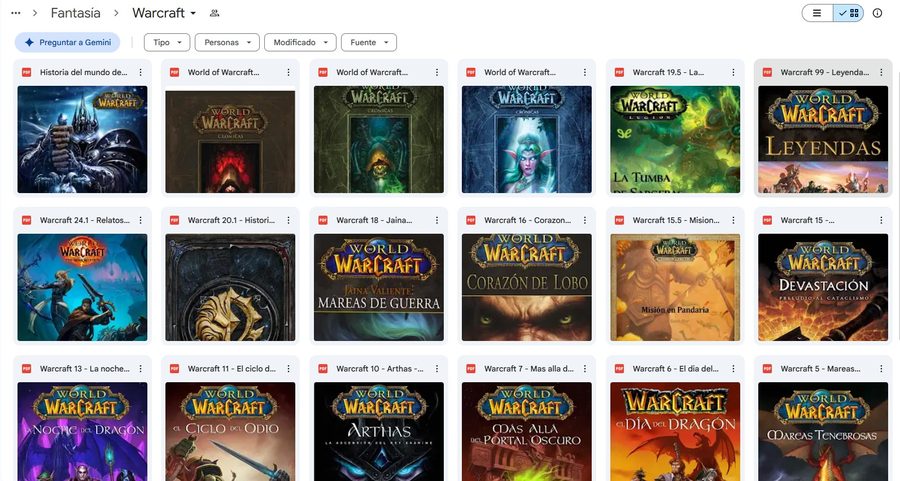Open the Tipo filter dropdown
This screenshot has height=481, width=900.
(x=167, y=42)
